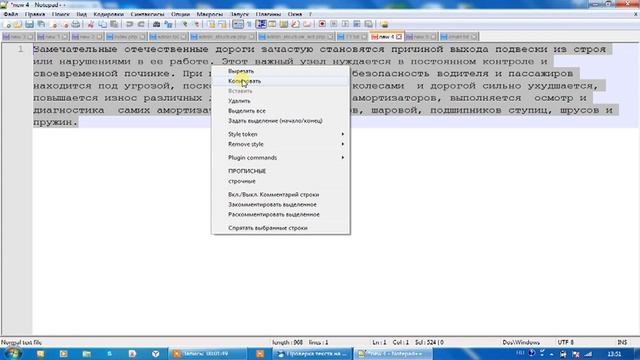Click the Stop macro recording icon

tap(333, 24)
